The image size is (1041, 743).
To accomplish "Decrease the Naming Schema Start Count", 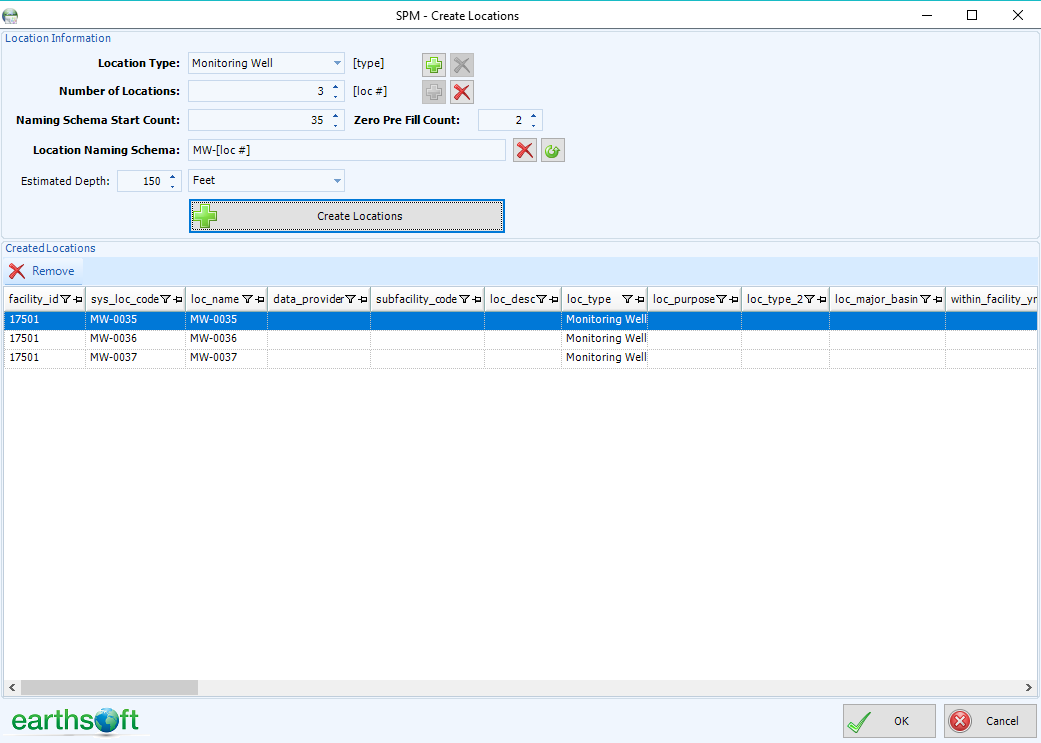I will 335,125.
